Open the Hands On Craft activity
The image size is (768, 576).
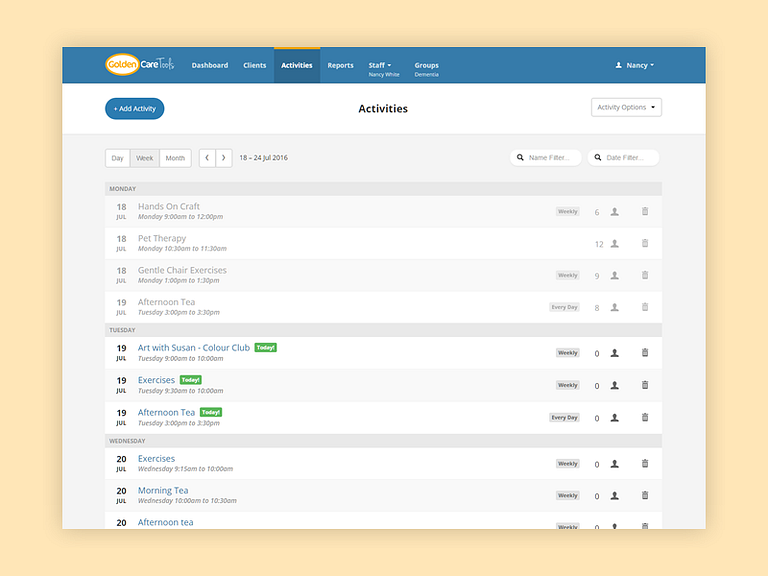click(x=168, y=206)
